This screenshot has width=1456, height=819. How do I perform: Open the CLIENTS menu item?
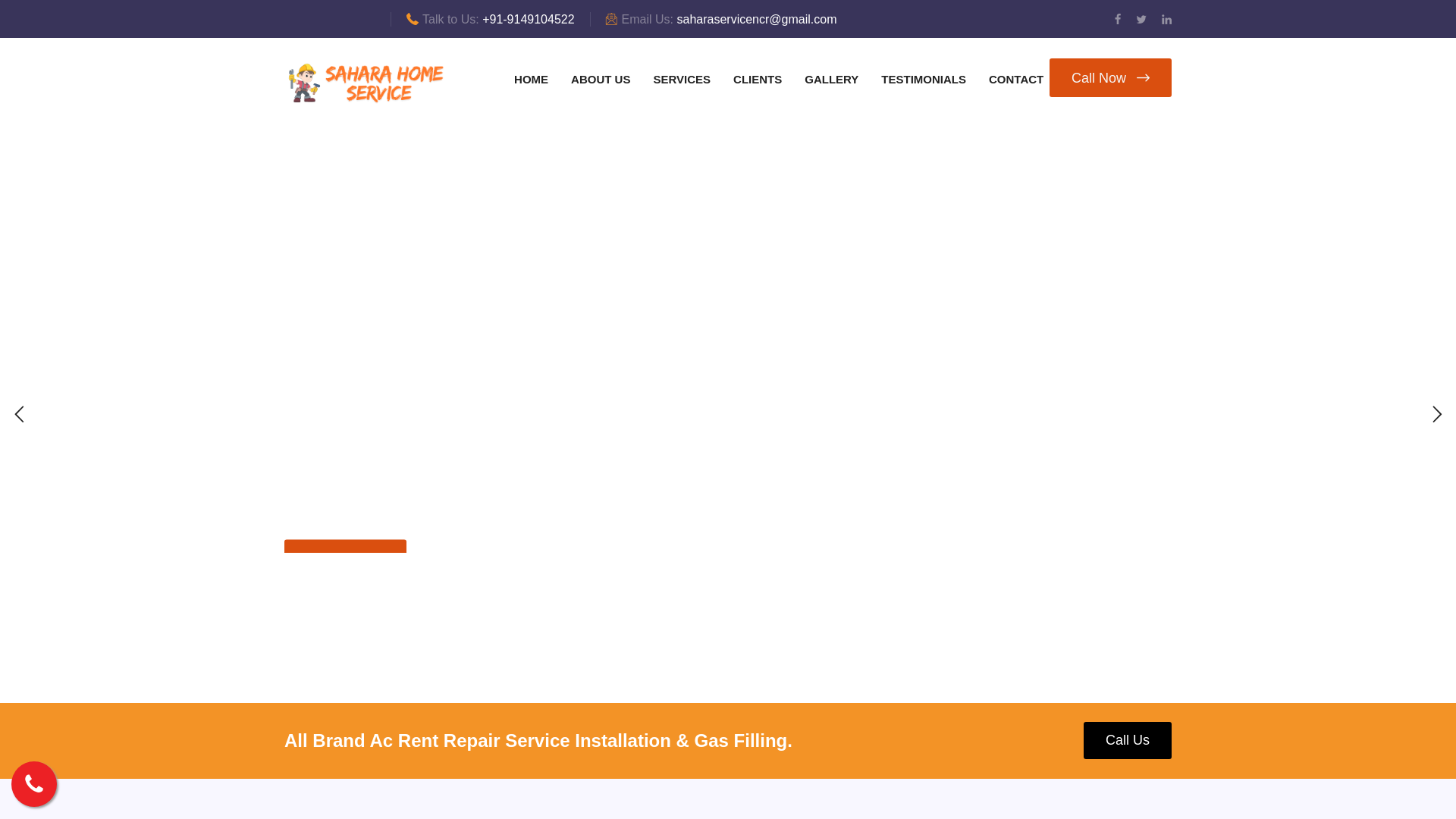(x=758, y=80)
